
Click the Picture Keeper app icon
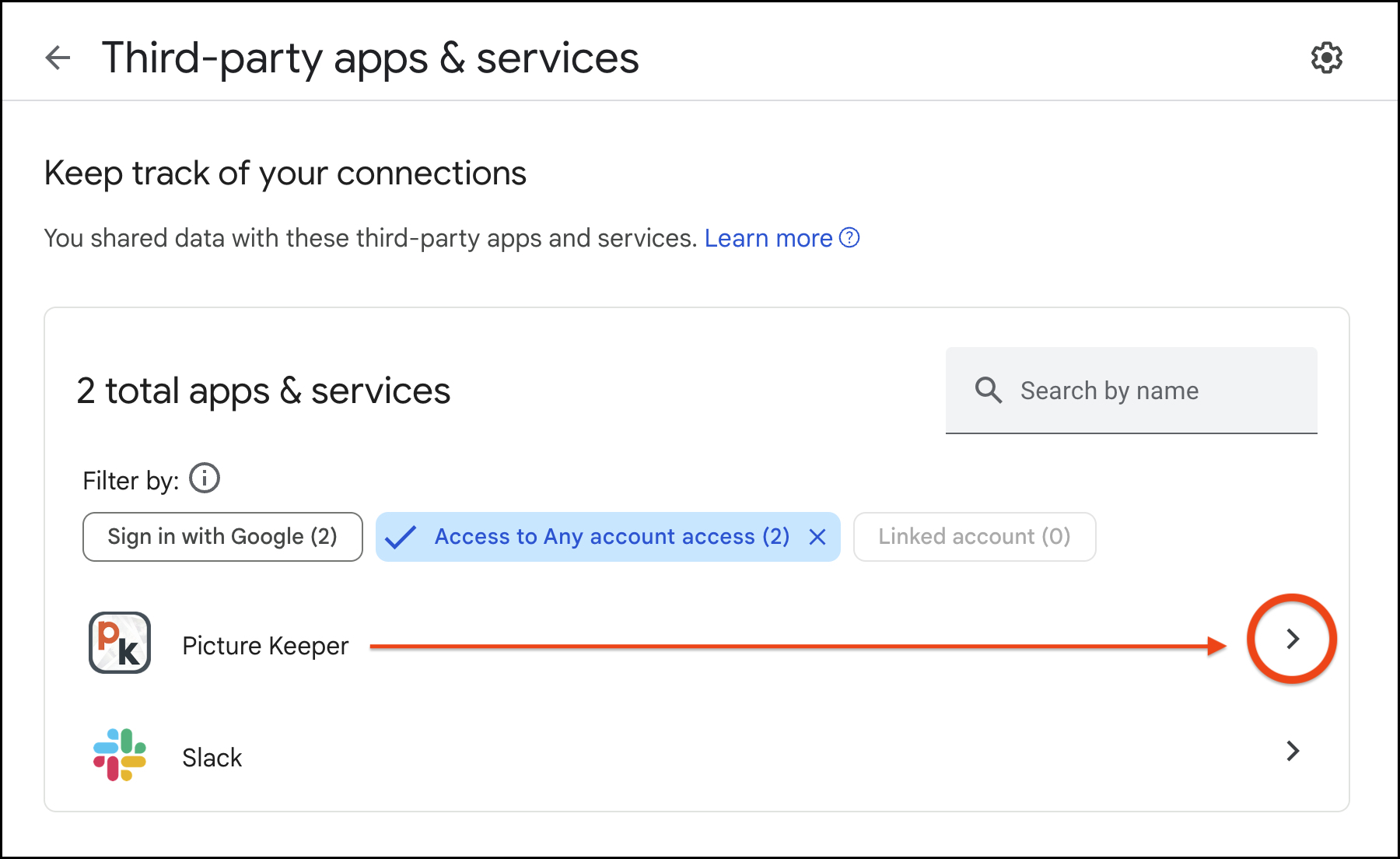tap(120, 643)
